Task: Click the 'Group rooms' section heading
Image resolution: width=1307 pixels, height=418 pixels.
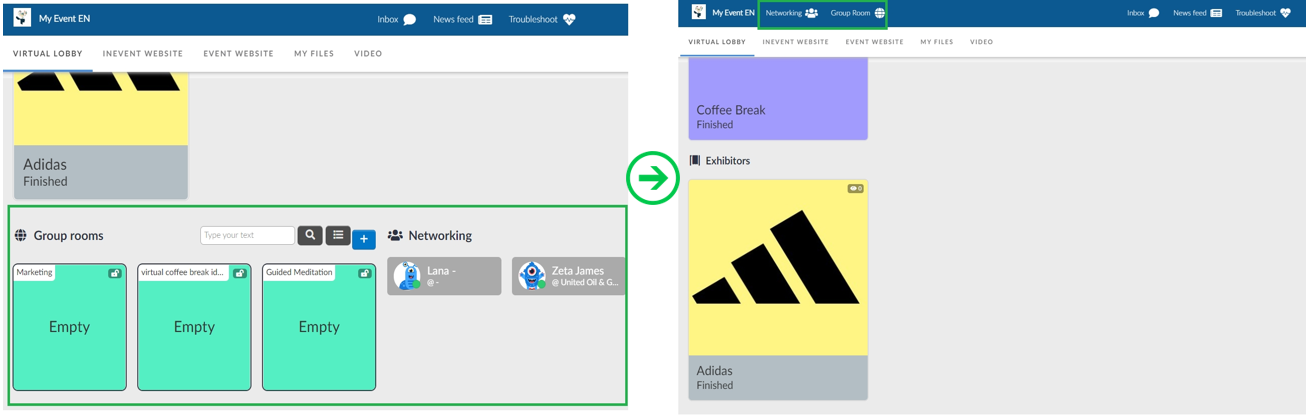Action: [x=69, y=236]
